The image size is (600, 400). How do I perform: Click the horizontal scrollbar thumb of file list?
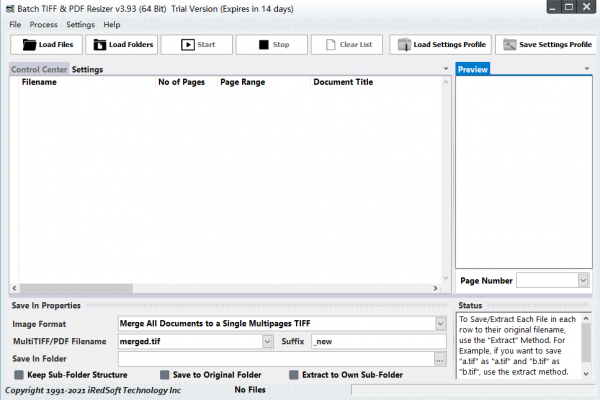(76, 288)
